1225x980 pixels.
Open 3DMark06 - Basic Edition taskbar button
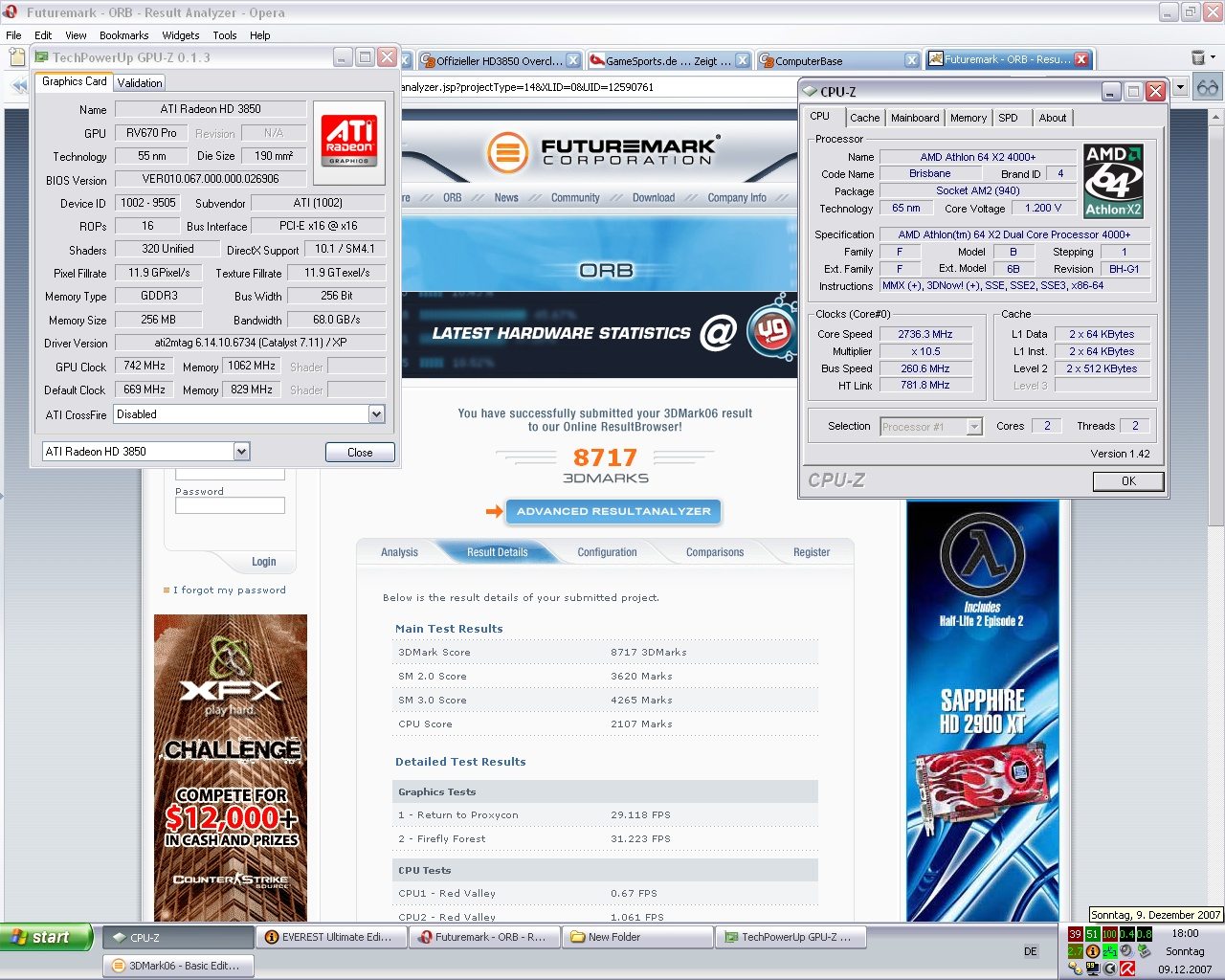point(179,966)
